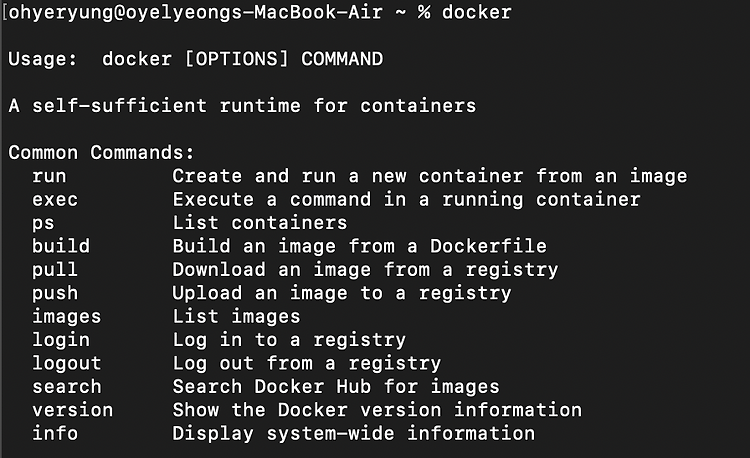Click the 'ohyeryung@oyelyeongs-MacBook-Air' prompt text

point(196,13)
